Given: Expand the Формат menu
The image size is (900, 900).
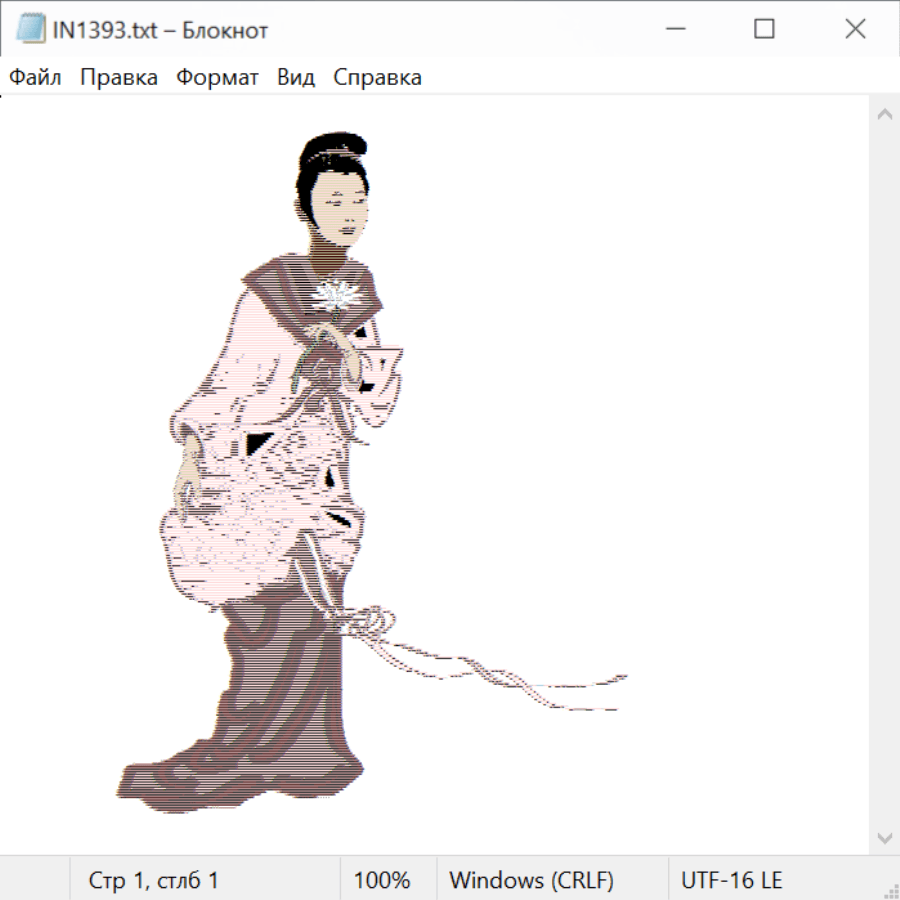Looking at the screenshot, I should pyautogui.click(x=217, y=77).
